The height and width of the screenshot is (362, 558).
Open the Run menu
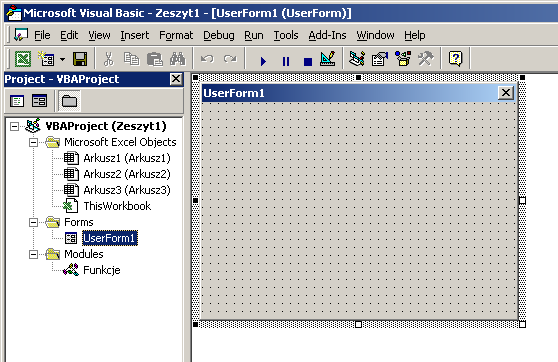(254, 35)
